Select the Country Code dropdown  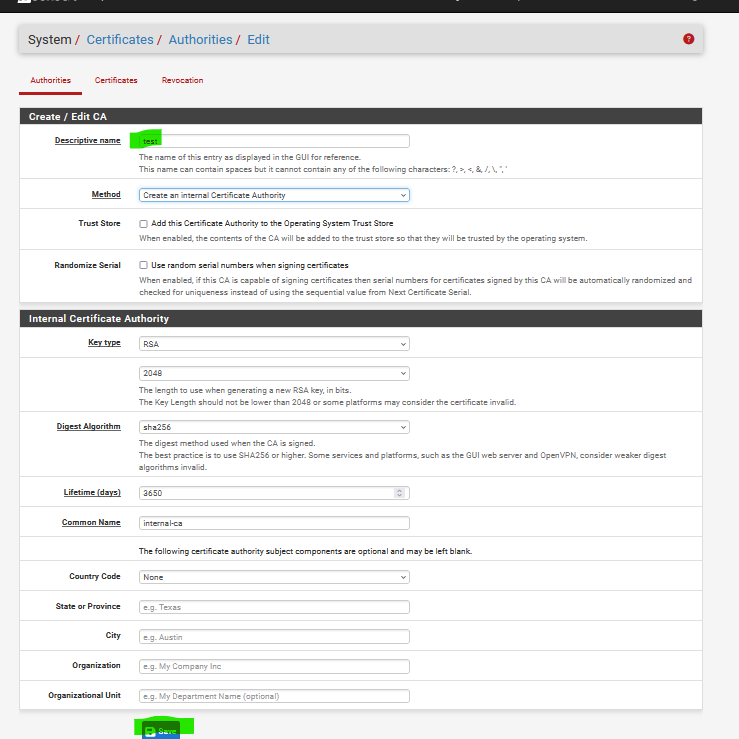274,577
